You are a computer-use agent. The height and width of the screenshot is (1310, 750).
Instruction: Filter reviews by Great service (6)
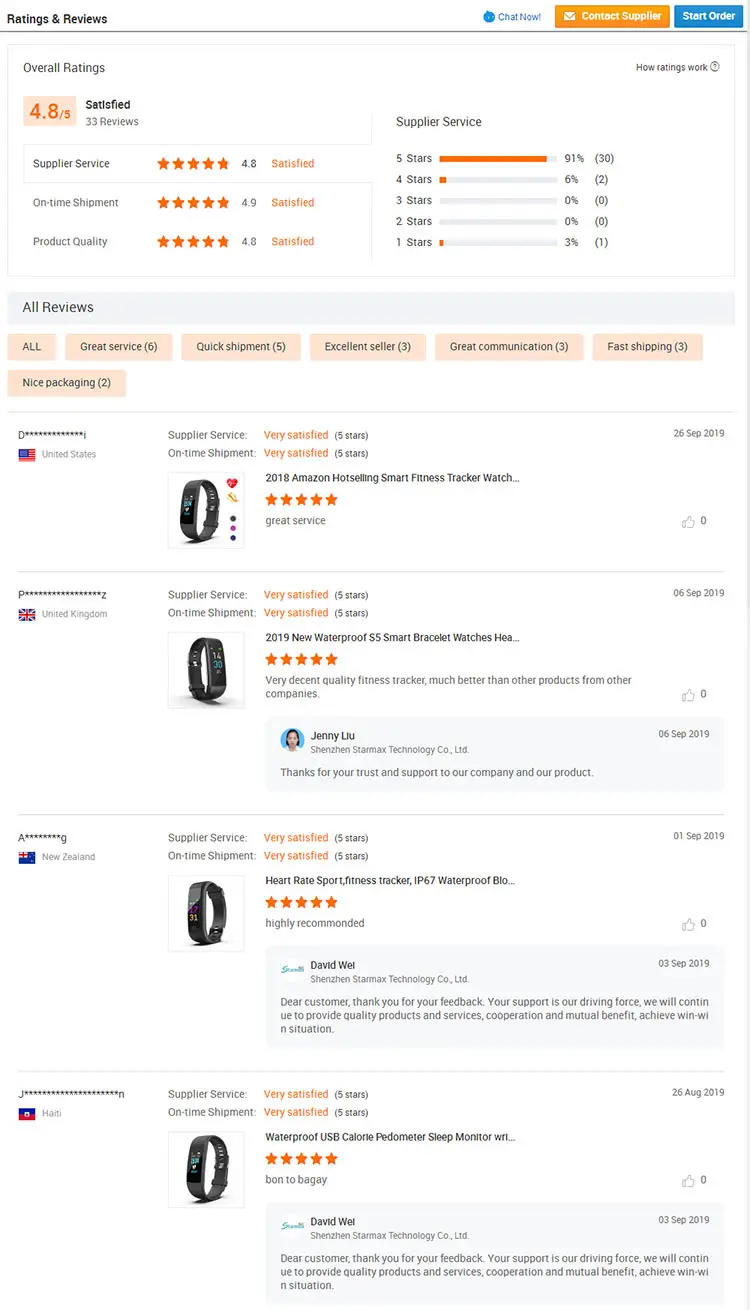click(x=119, y=347)
